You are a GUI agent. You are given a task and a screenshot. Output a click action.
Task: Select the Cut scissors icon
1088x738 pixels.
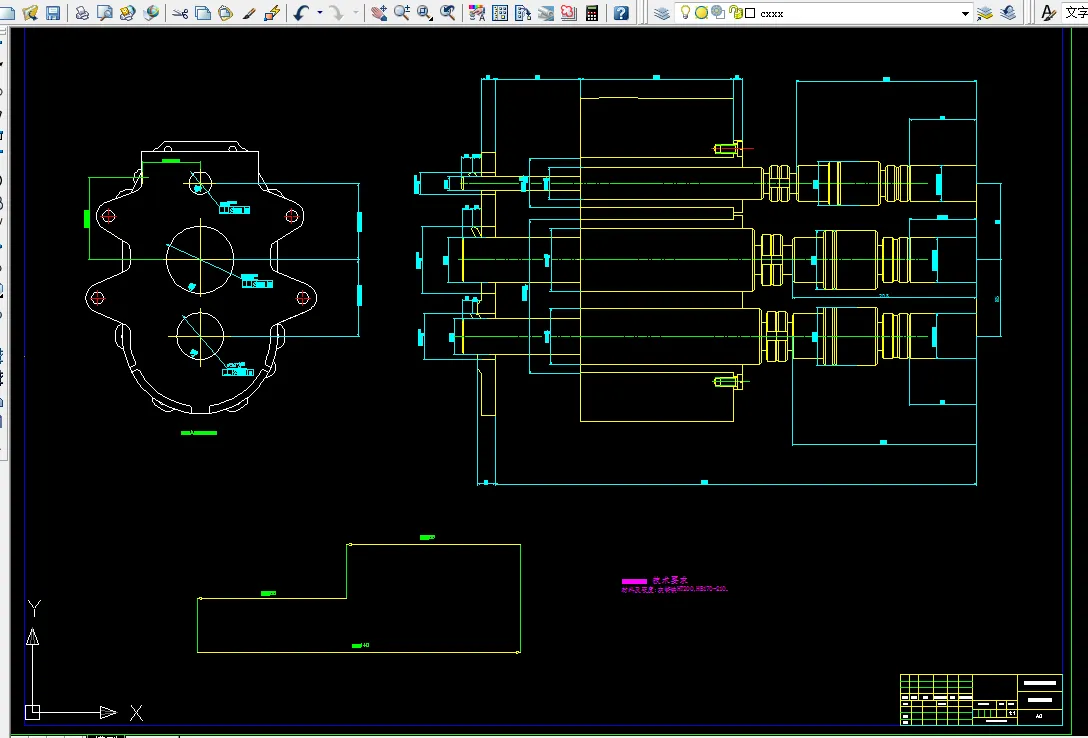(x=180, y=13)
